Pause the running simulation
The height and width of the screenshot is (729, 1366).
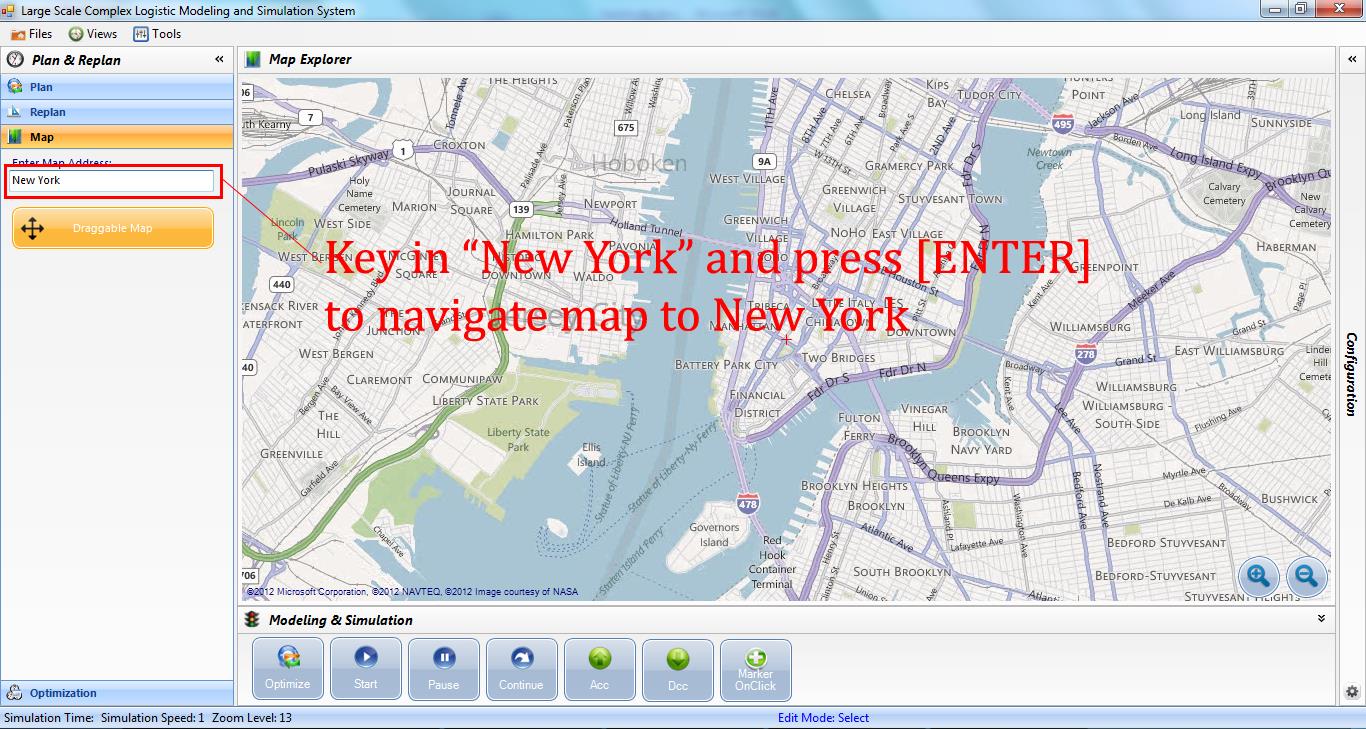(x=443, y=668)
